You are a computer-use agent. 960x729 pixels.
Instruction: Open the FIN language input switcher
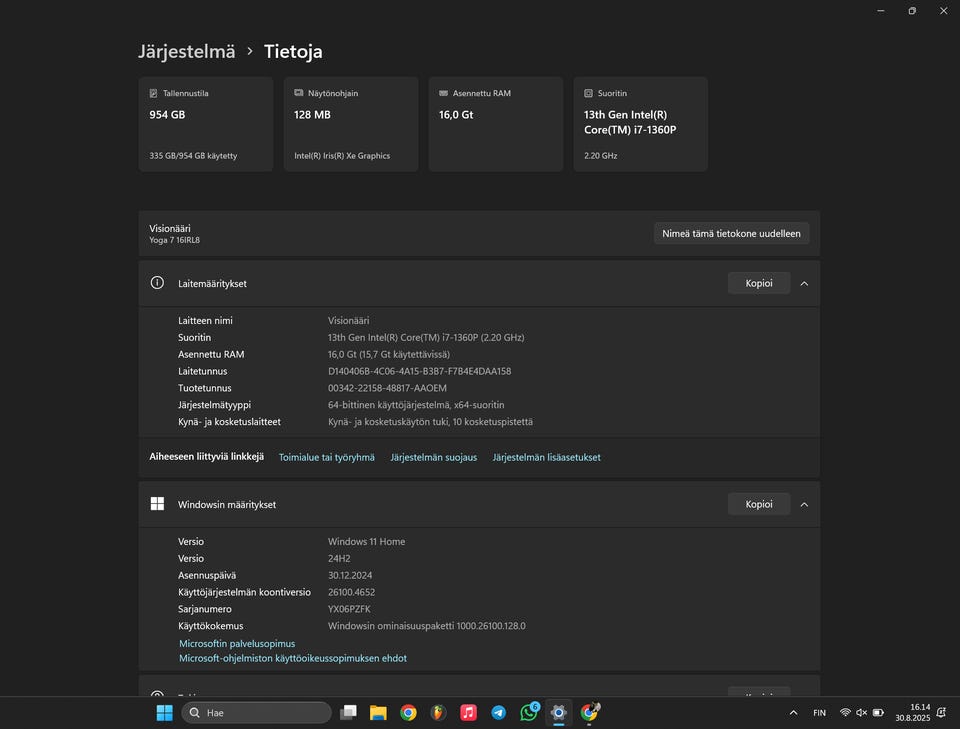click(x=820, y=713)
